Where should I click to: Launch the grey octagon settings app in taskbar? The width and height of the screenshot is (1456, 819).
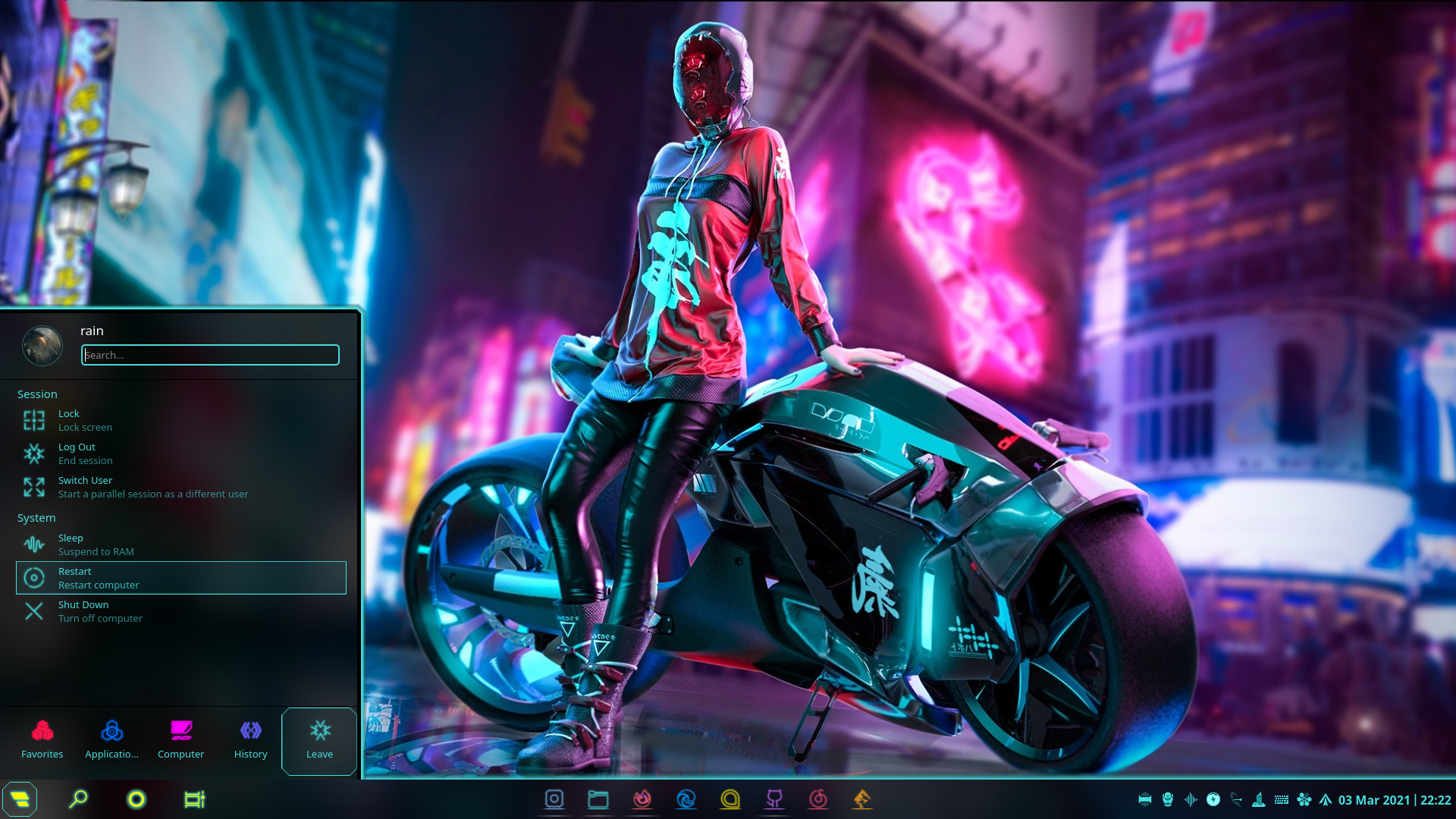click(x=554, y=799)
